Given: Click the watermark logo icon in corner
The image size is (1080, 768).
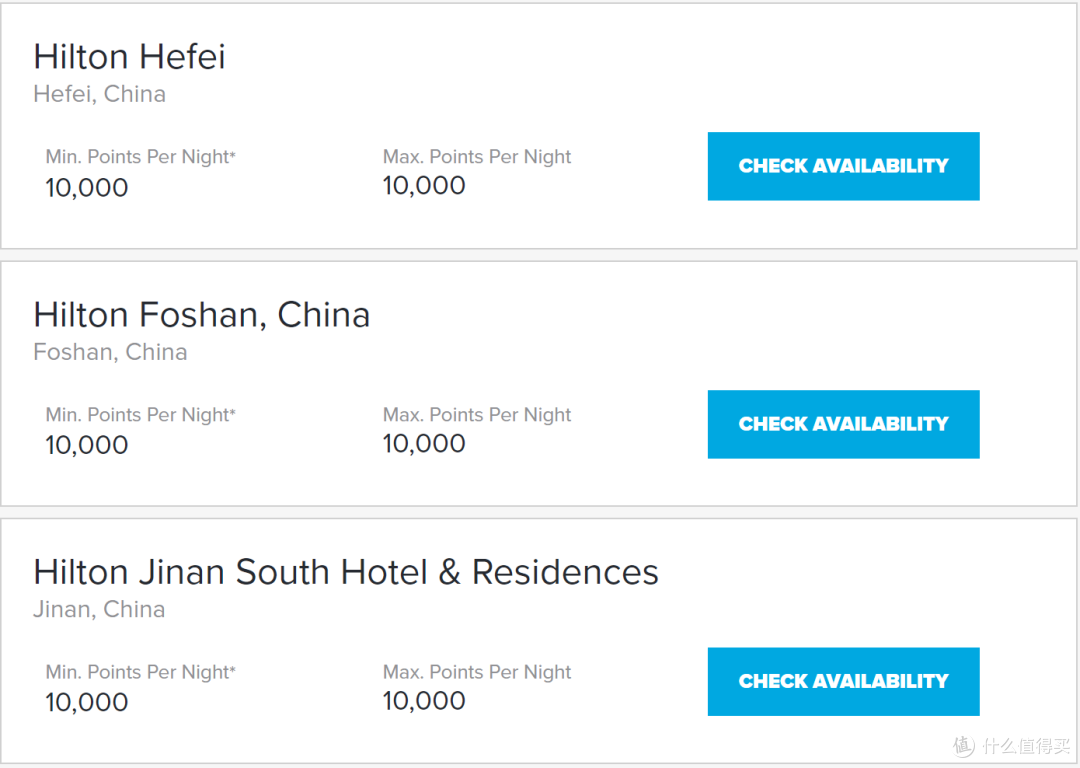Looking at the screenshot, I should pos(964,745).
